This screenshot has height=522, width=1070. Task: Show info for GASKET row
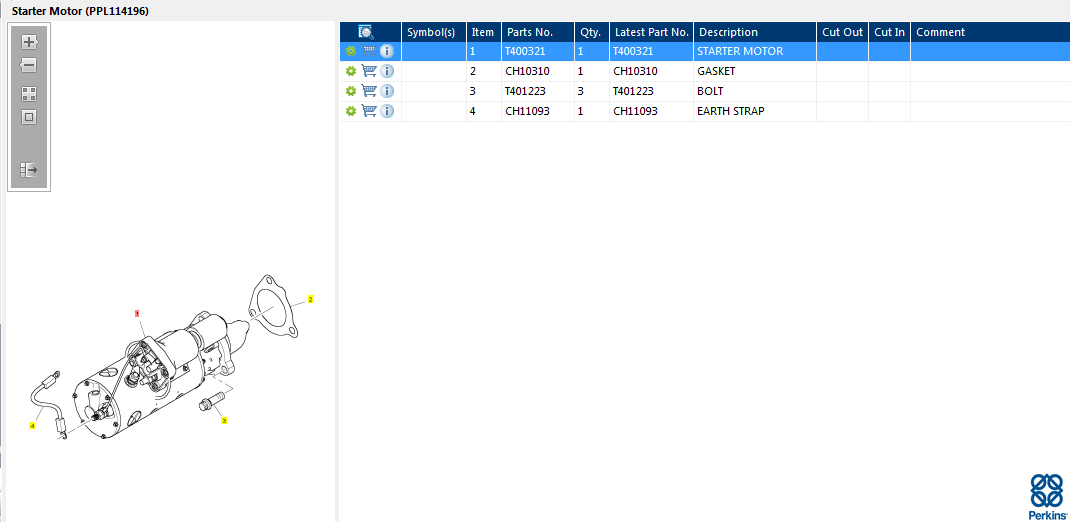tap(387, 71)
